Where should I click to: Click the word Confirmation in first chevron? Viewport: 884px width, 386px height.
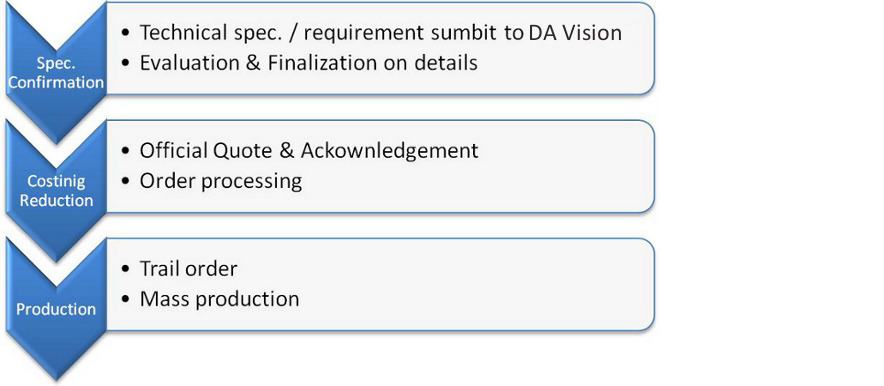[x=56, y=82]
